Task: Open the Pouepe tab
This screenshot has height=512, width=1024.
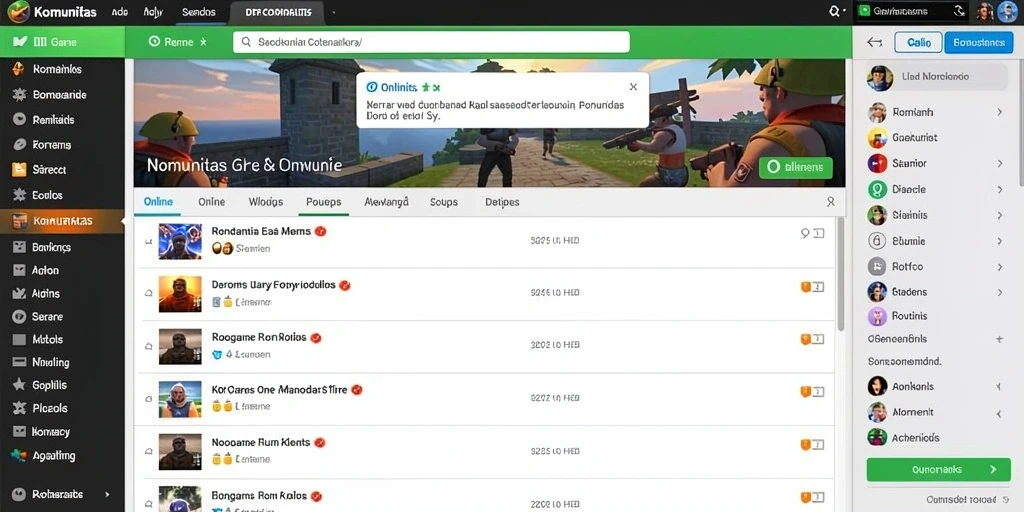Action: point(324,202)
